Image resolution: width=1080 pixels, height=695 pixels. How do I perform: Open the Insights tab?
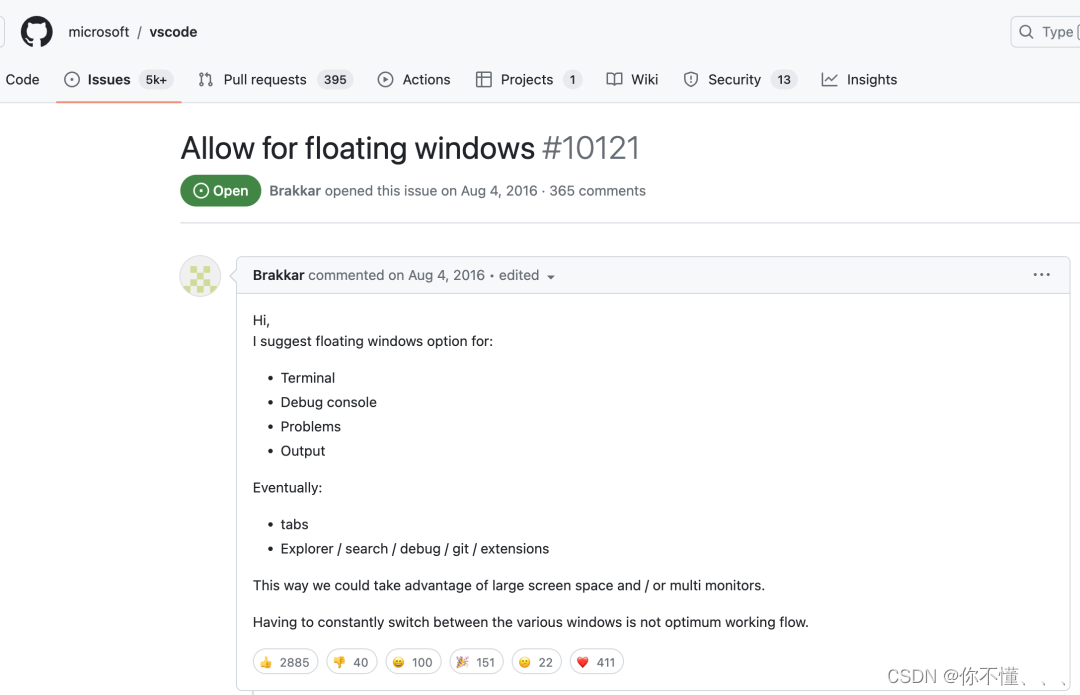[859, 80]
